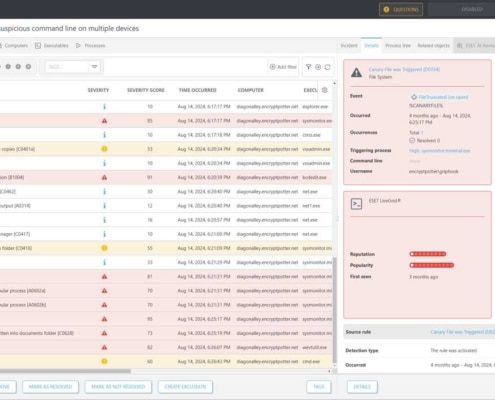Click the terminal icon in ESET LiveGrid card
Image resolution: width=495 pixels, height=400 pixels.
pyautogui.click(x=356, y=204)
